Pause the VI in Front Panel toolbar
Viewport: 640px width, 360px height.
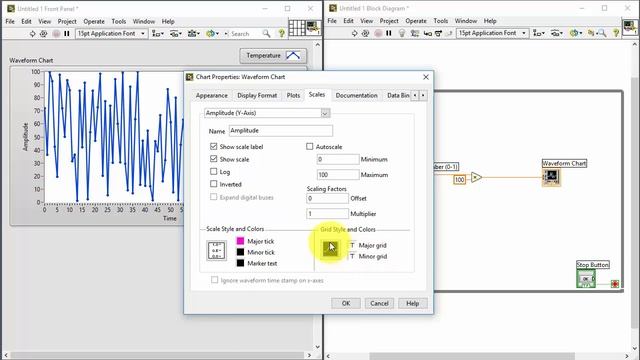point(67,33)
